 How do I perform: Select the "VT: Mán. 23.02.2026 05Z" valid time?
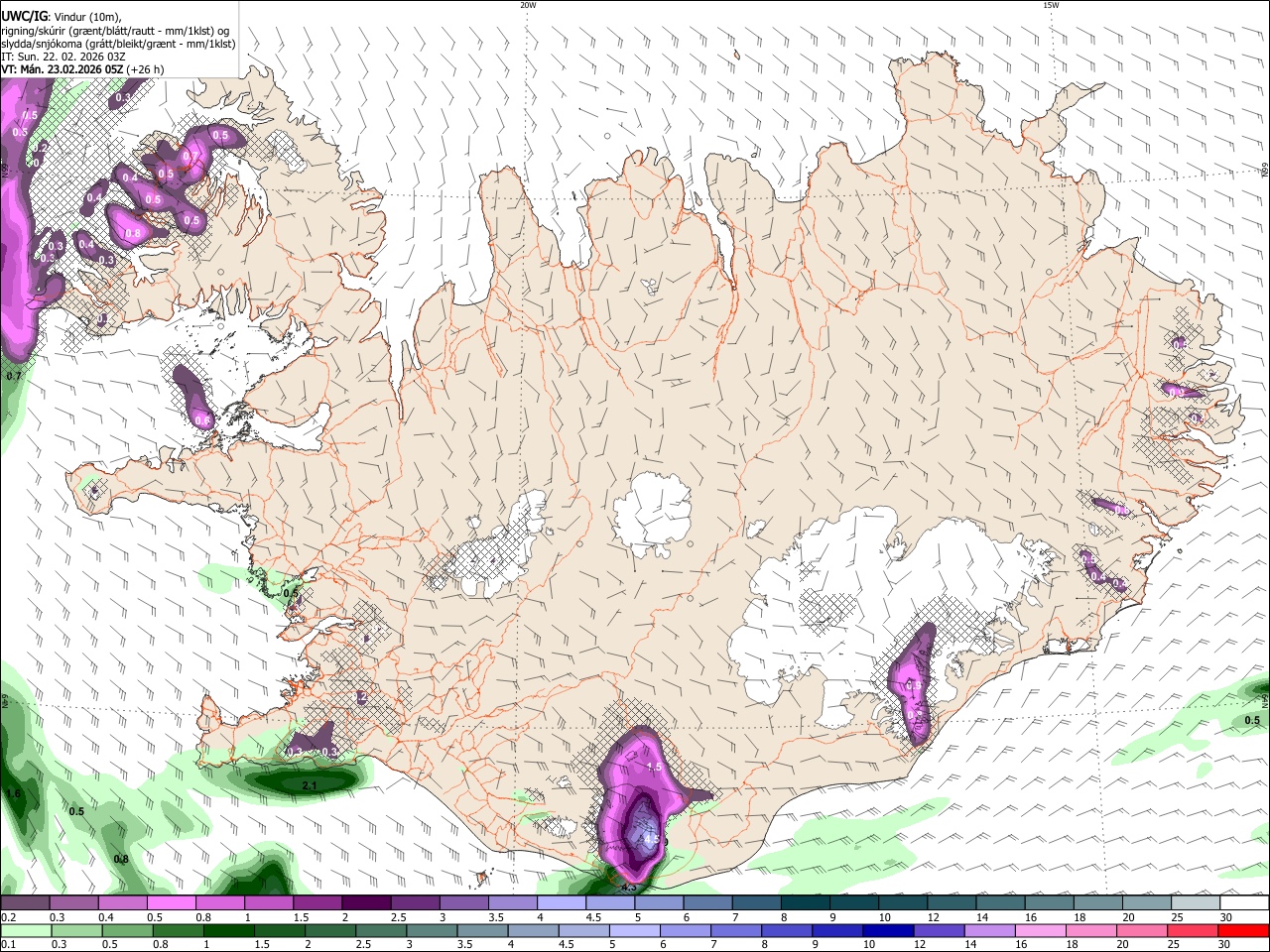62,69
